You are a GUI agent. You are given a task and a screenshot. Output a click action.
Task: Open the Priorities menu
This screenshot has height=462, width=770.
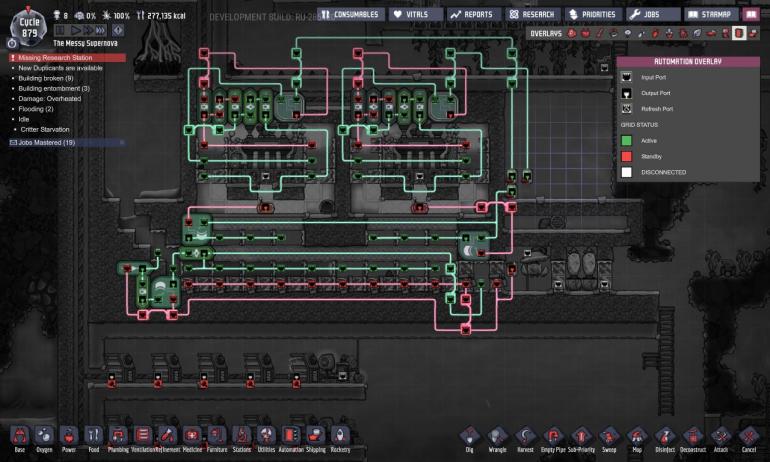(593, 14)
